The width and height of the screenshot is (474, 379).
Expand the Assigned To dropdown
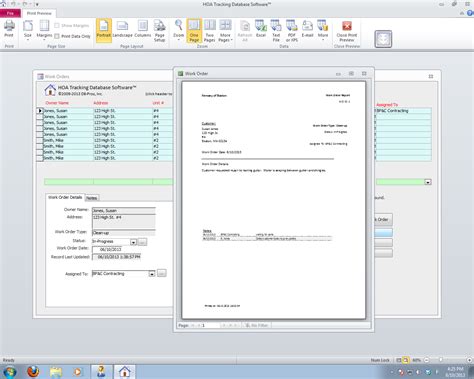(x=152, y=274)
